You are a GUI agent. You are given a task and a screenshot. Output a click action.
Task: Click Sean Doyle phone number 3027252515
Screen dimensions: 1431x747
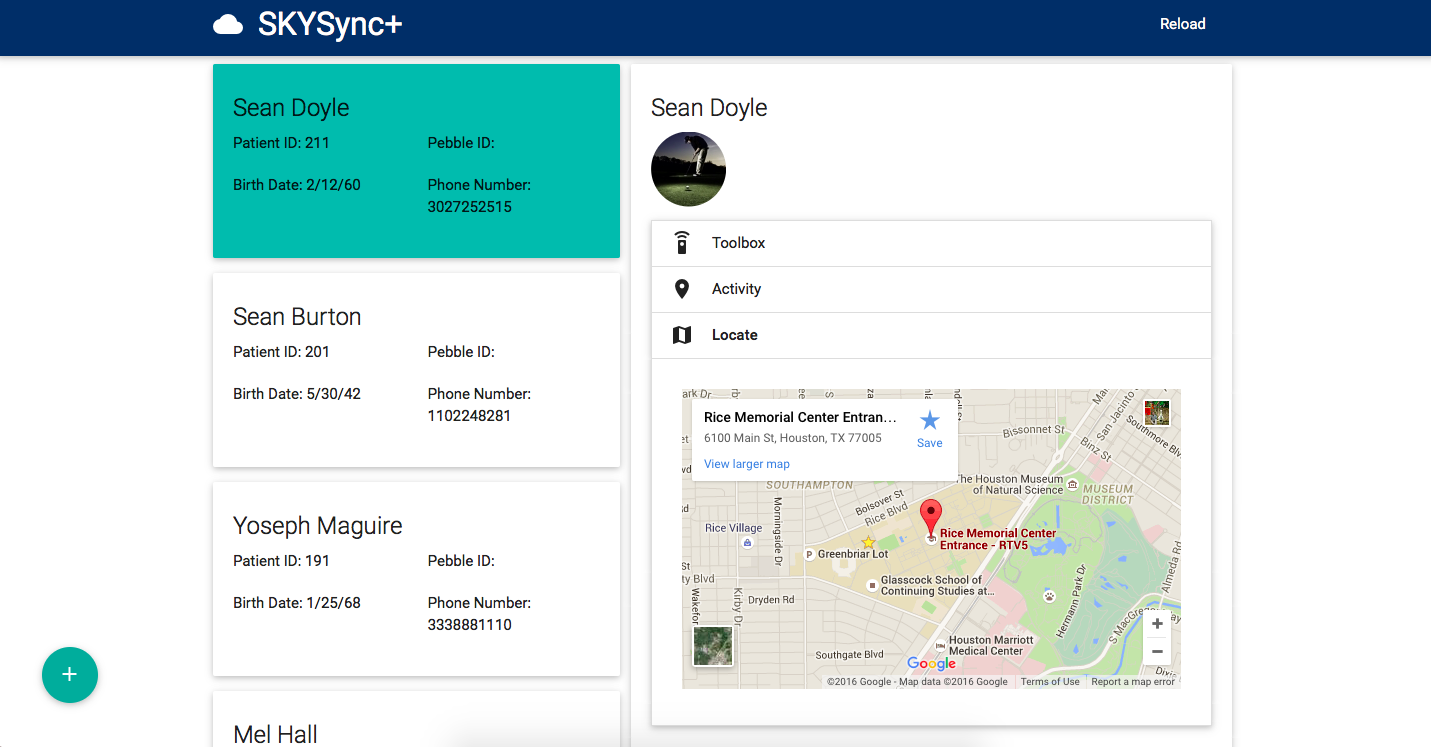(x=470, y=207)
